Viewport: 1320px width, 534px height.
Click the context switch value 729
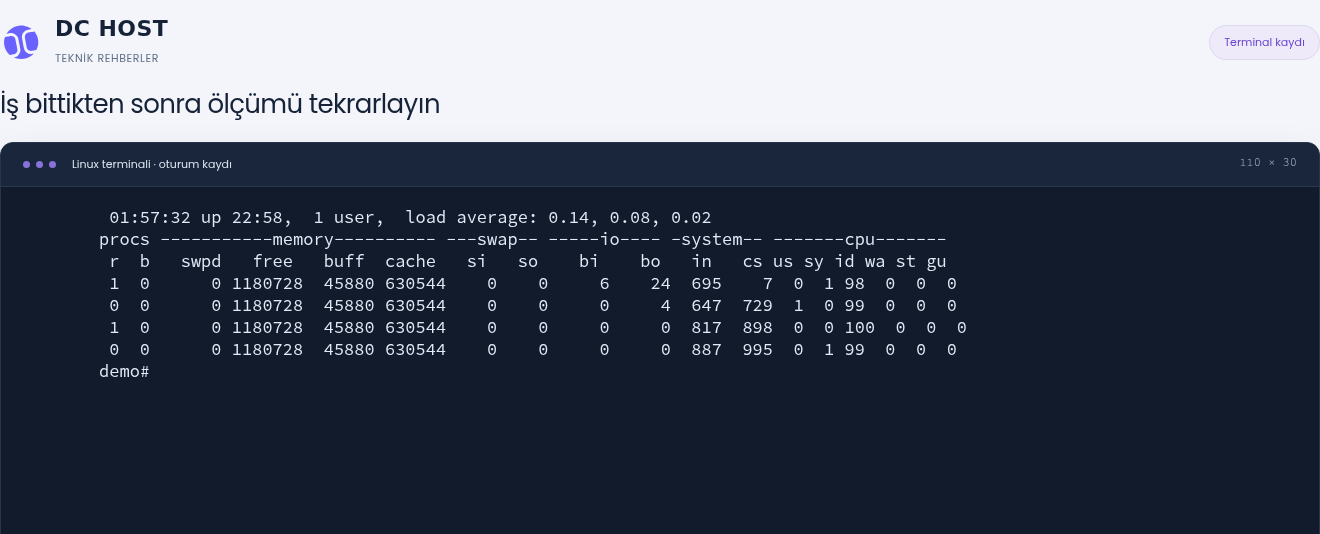[757, 306]
